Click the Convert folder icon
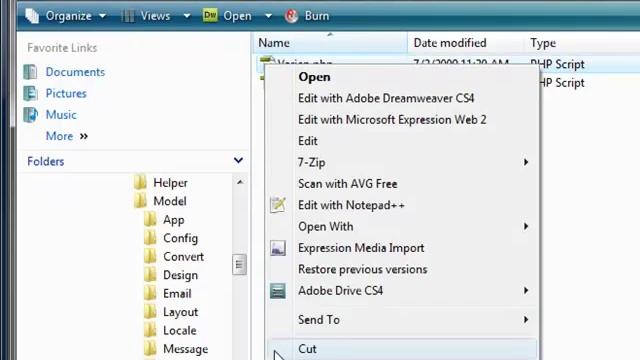 tap(150, 256)
